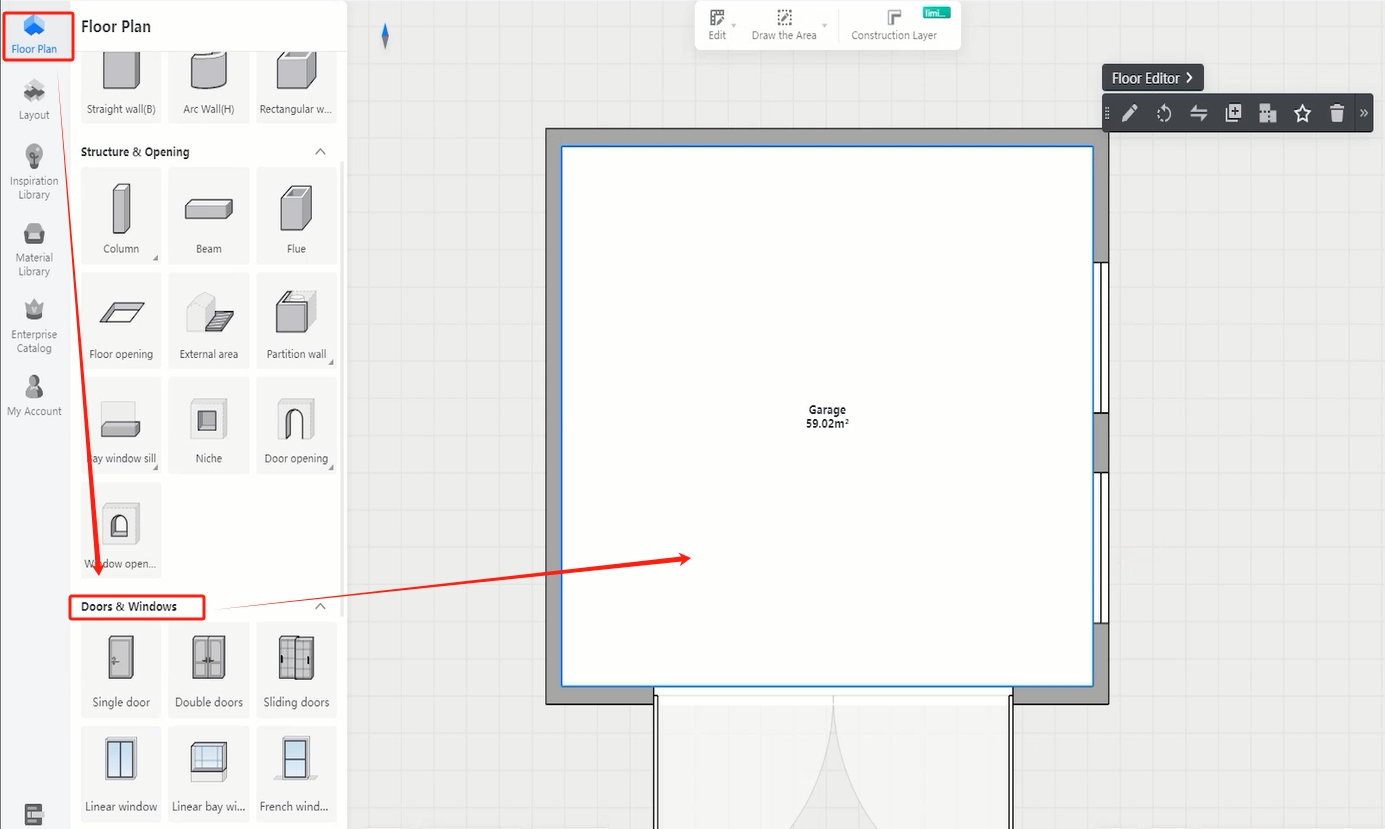Click the flip arrows icon in floating toolbar
The height and width of the screenshot is (829, 1385).
(x=1199, y=113)
